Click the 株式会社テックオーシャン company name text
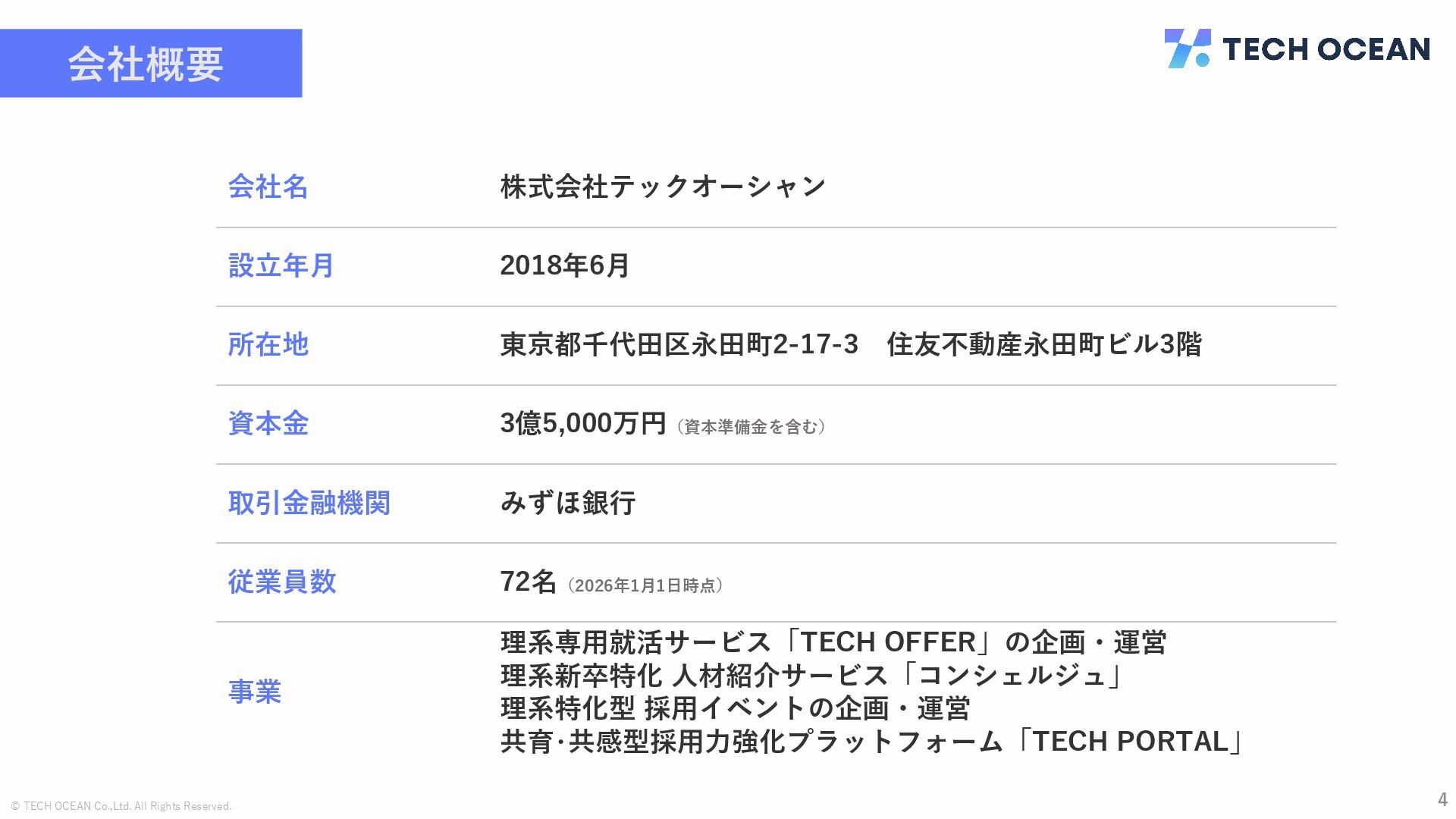1456x819 pixels. pyautogui.click(x=663, y=187)
